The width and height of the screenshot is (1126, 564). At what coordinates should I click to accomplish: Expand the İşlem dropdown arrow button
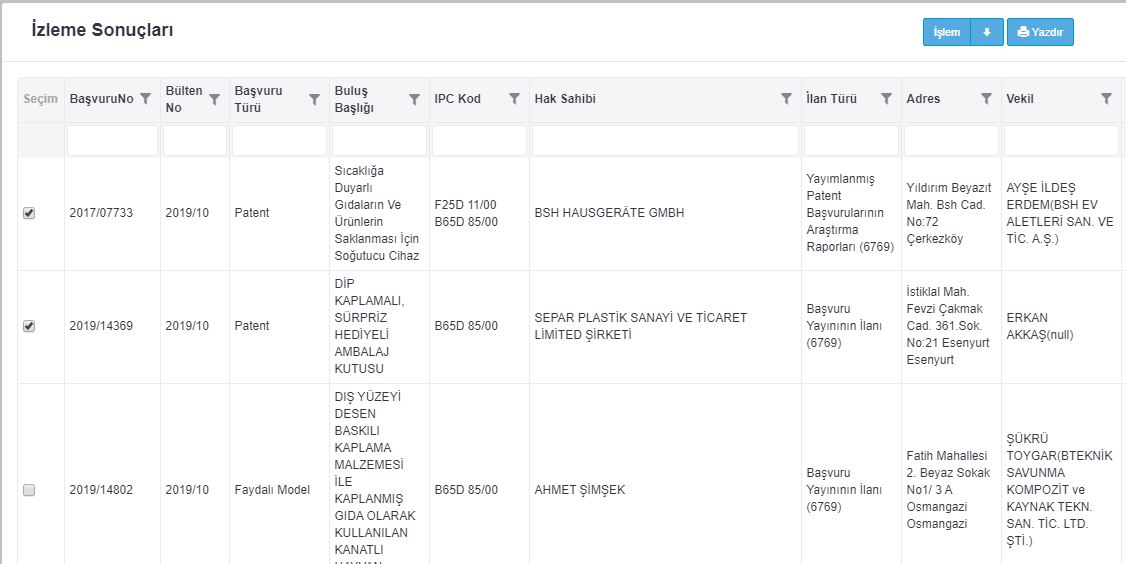[x=987, y=32]
